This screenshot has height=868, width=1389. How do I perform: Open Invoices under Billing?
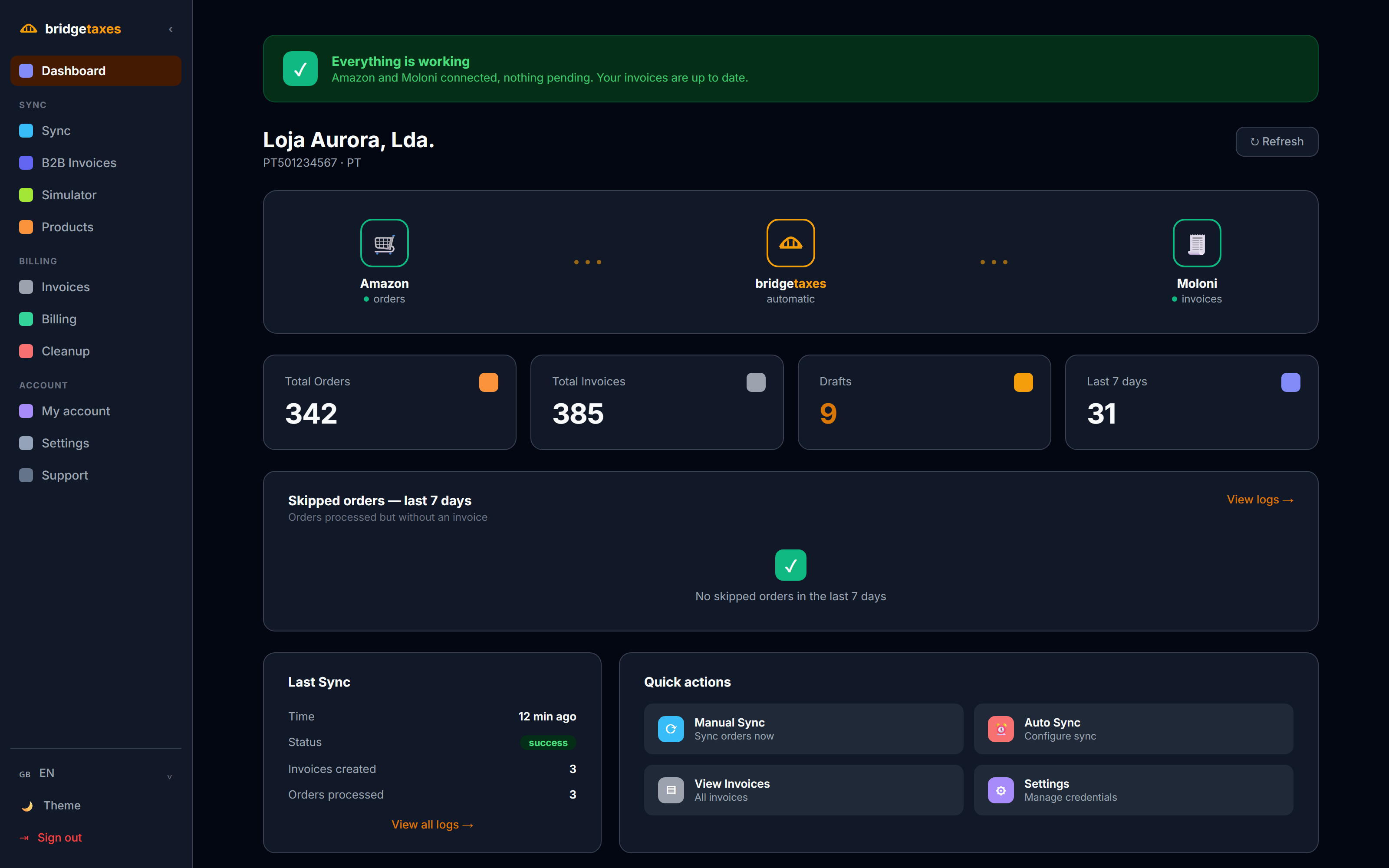[x=96, y=286]
